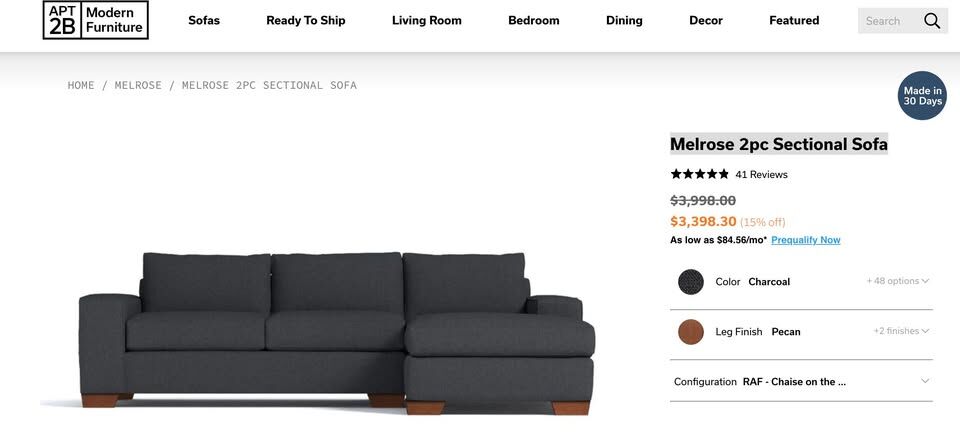This screenshot has height=432, width=960.
Task: Go to the Living Room menu
Action: tap(427, 21)
